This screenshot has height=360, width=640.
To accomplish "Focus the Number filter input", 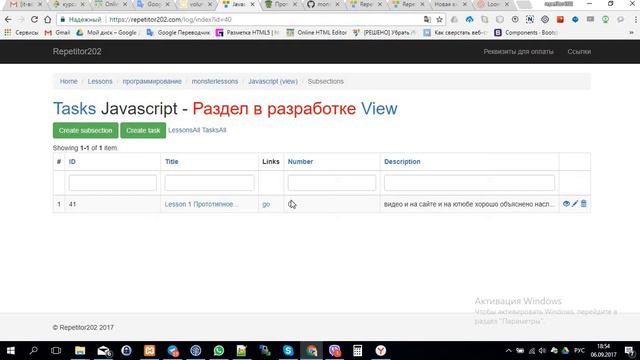I will click(x=332, y=183).
